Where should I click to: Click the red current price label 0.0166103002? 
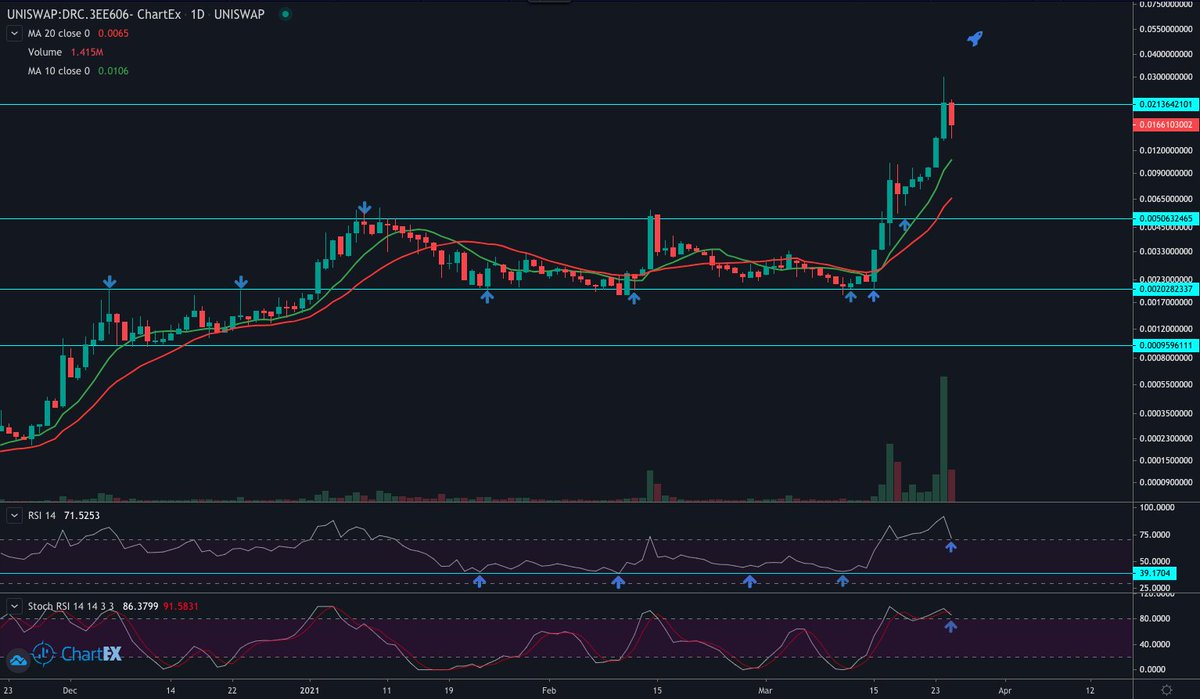tap(1165, 125)
